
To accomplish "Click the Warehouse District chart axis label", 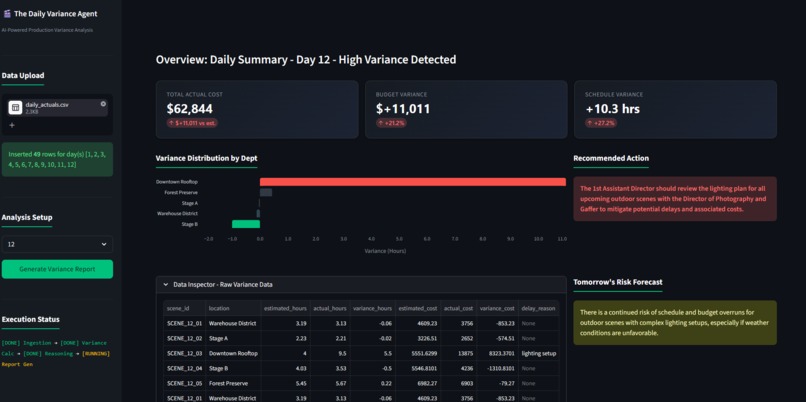I will tap(177, 213).
